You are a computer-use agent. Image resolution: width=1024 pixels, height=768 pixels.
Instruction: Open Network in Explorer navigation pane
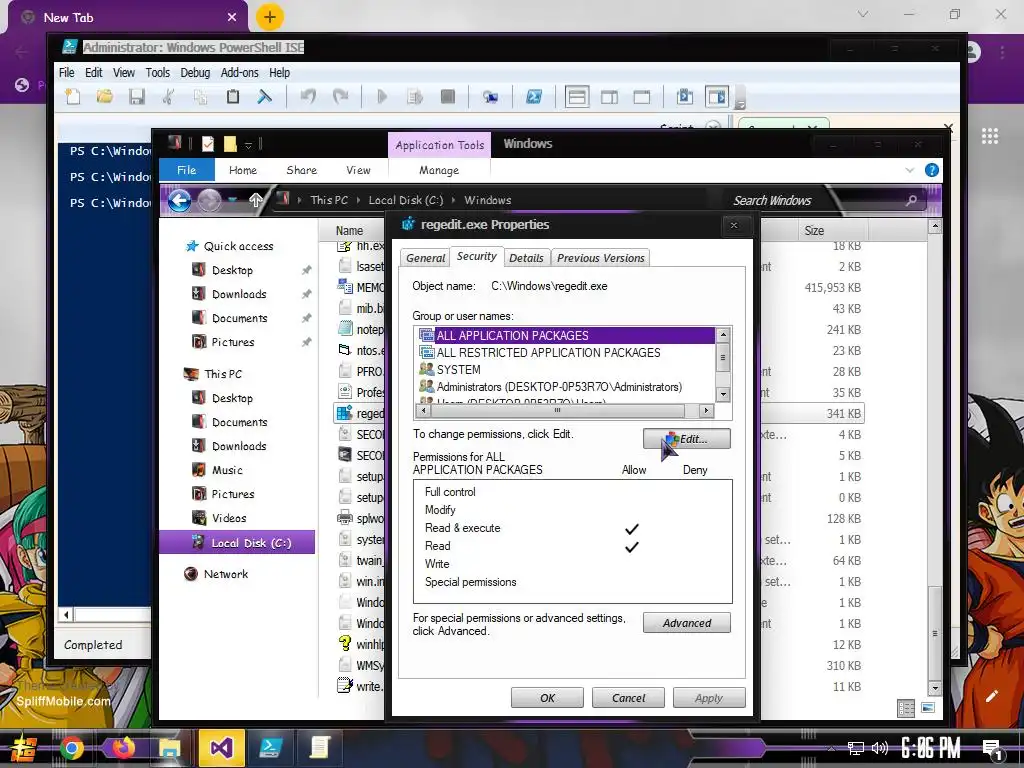[x=225, y=574]
